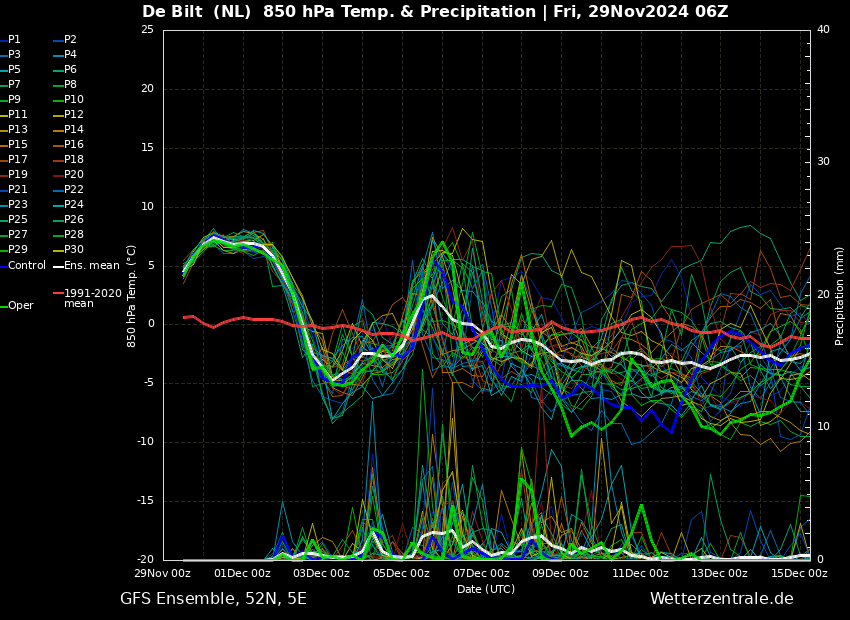Click the Precipitation (mm) axis label

pos(840,295)
